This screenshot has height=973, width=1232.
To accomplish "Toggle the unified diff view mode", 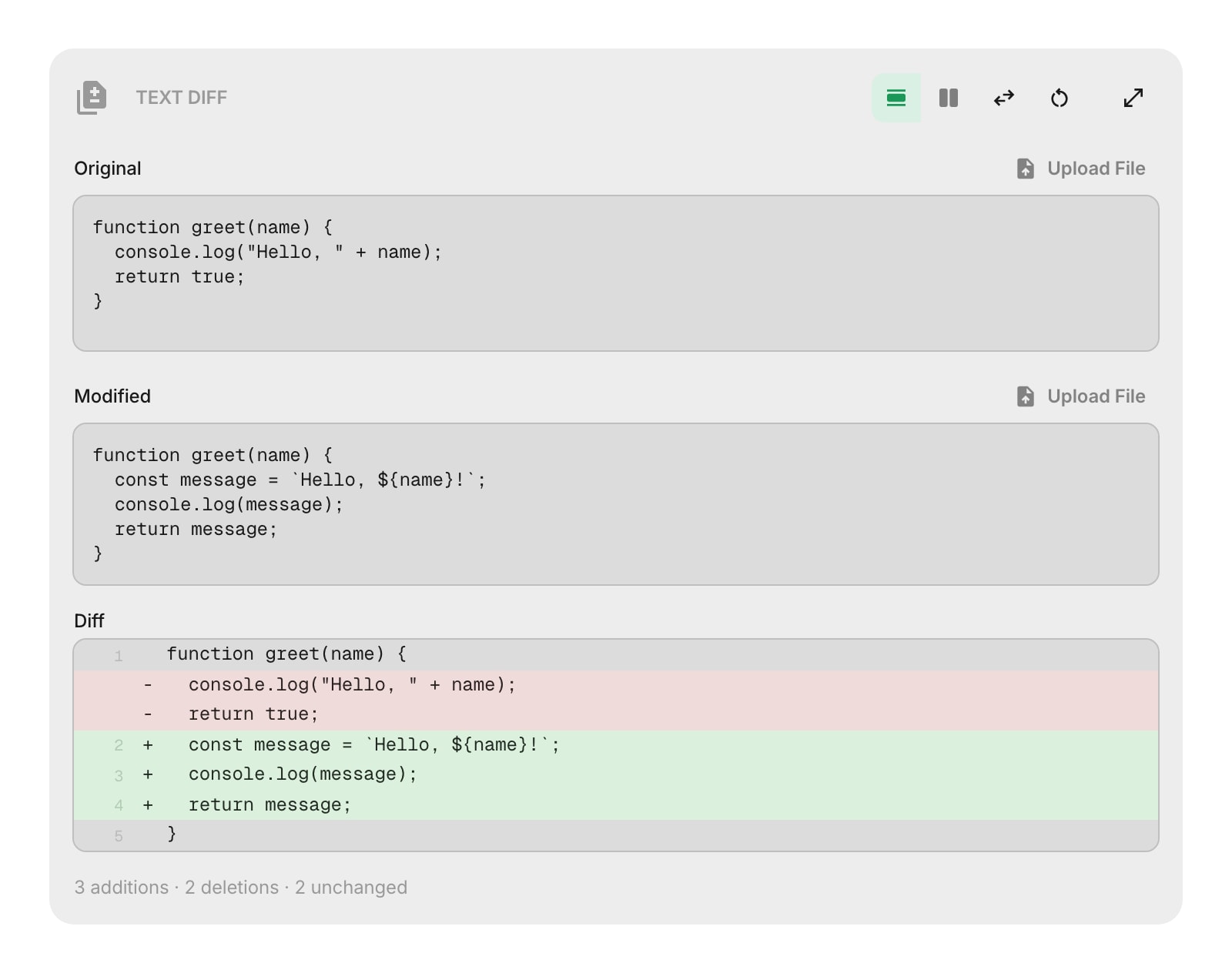I will coord(896,98).
